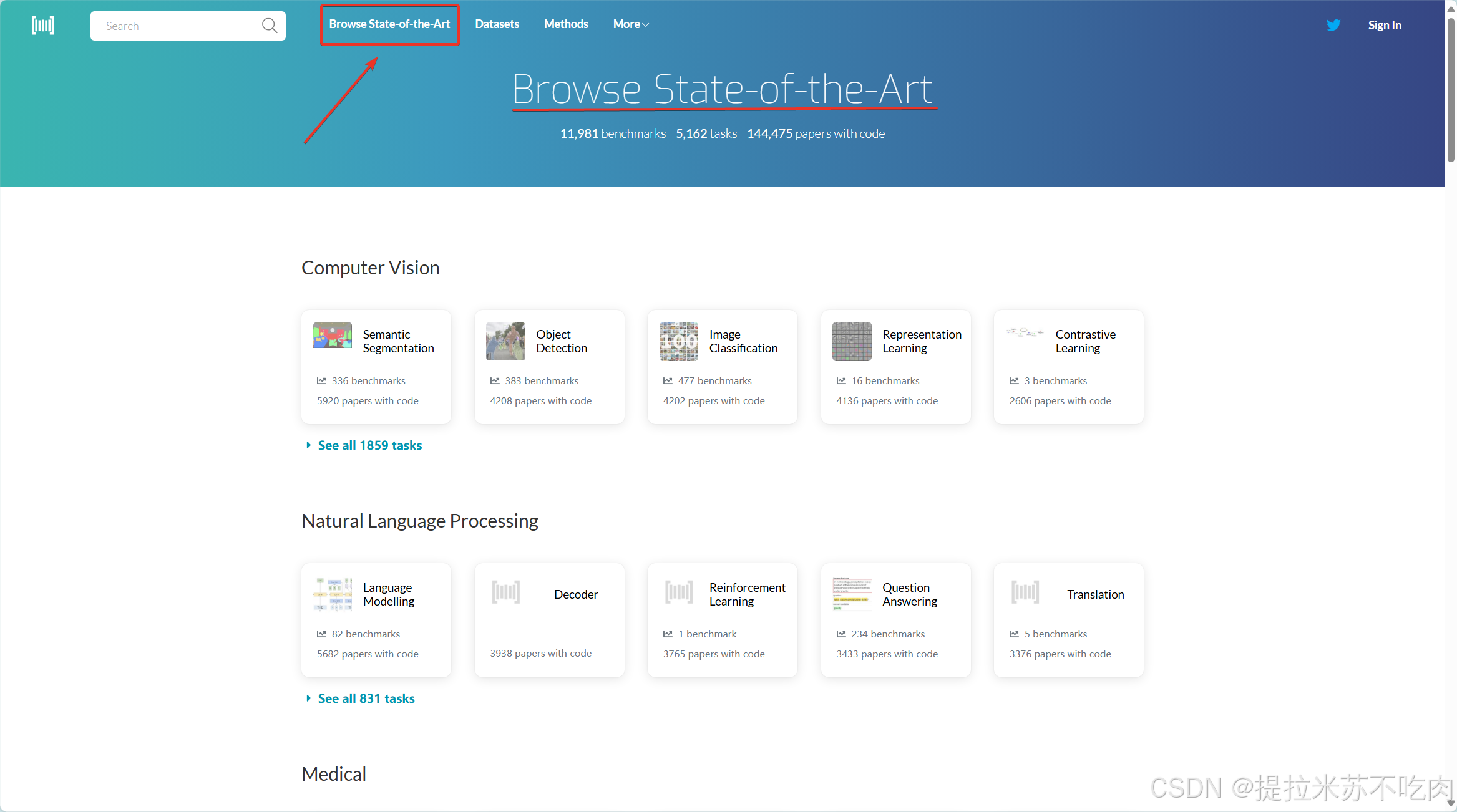Click the Translation placeholder icon

[1025, 592]
